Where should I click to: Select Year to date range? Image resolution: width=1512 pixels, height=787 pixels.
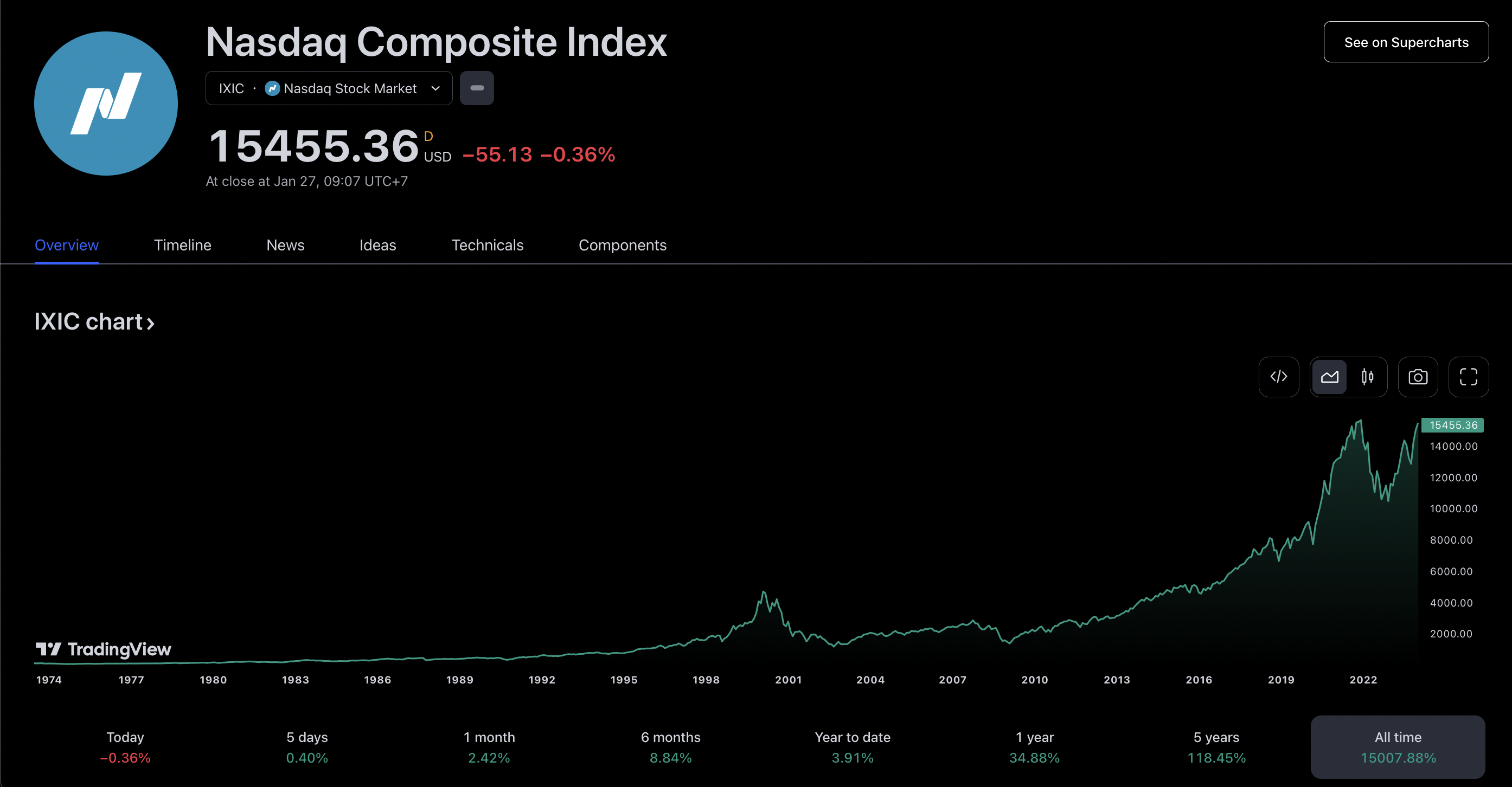[852, 747]
